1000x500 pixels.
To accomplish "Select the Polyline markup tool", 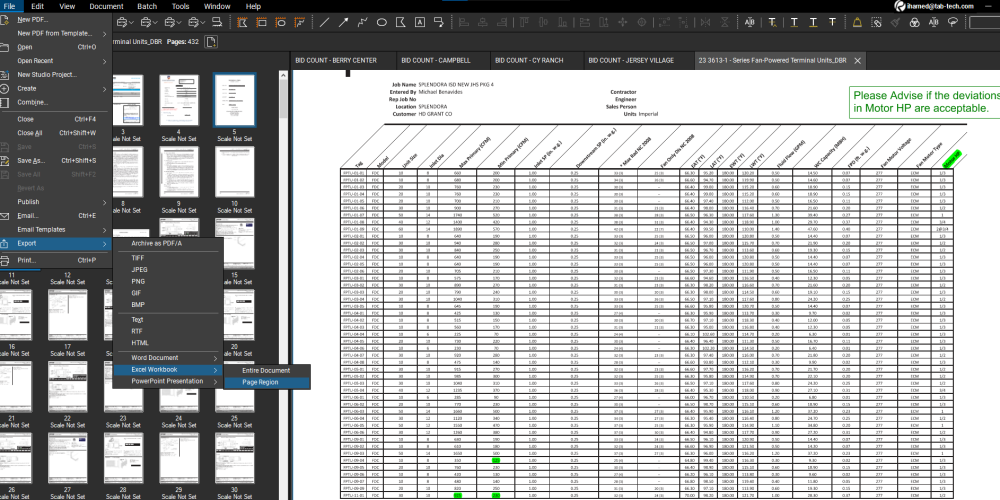I will coord(363,22).
